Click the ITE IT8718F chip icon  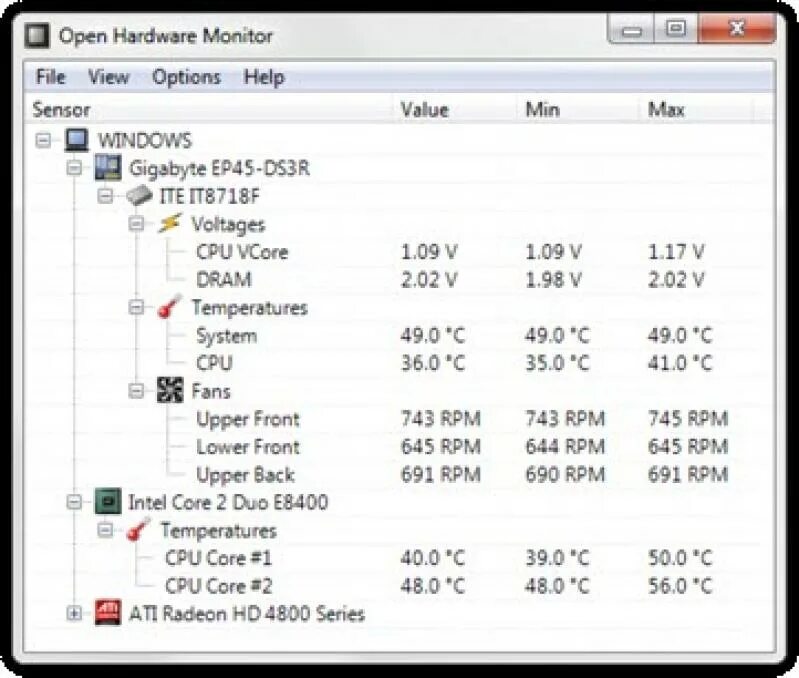point(139,196)
